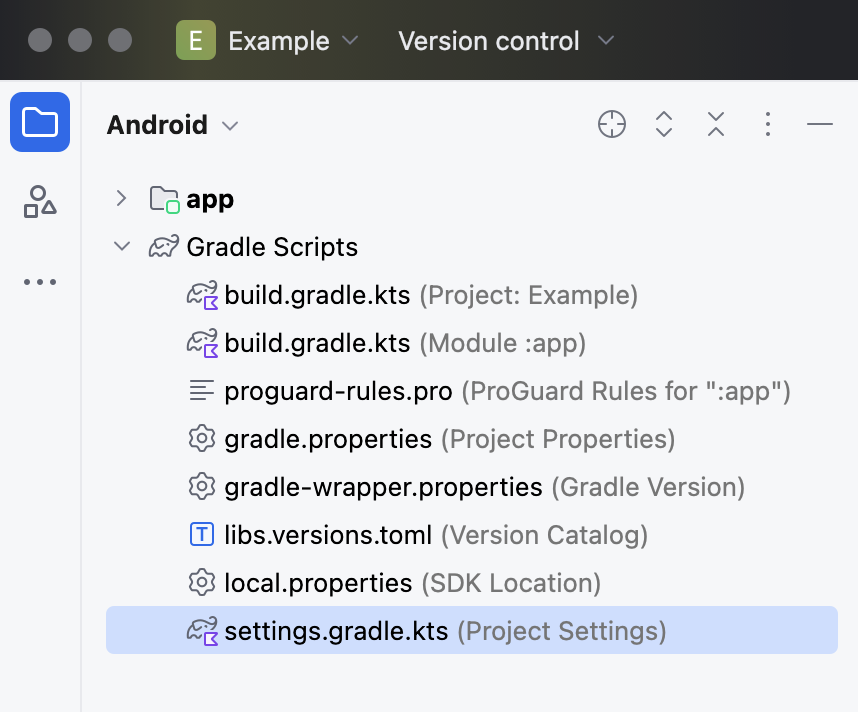
Task: Open project view options kebab menu
Action: coord(768,124)
